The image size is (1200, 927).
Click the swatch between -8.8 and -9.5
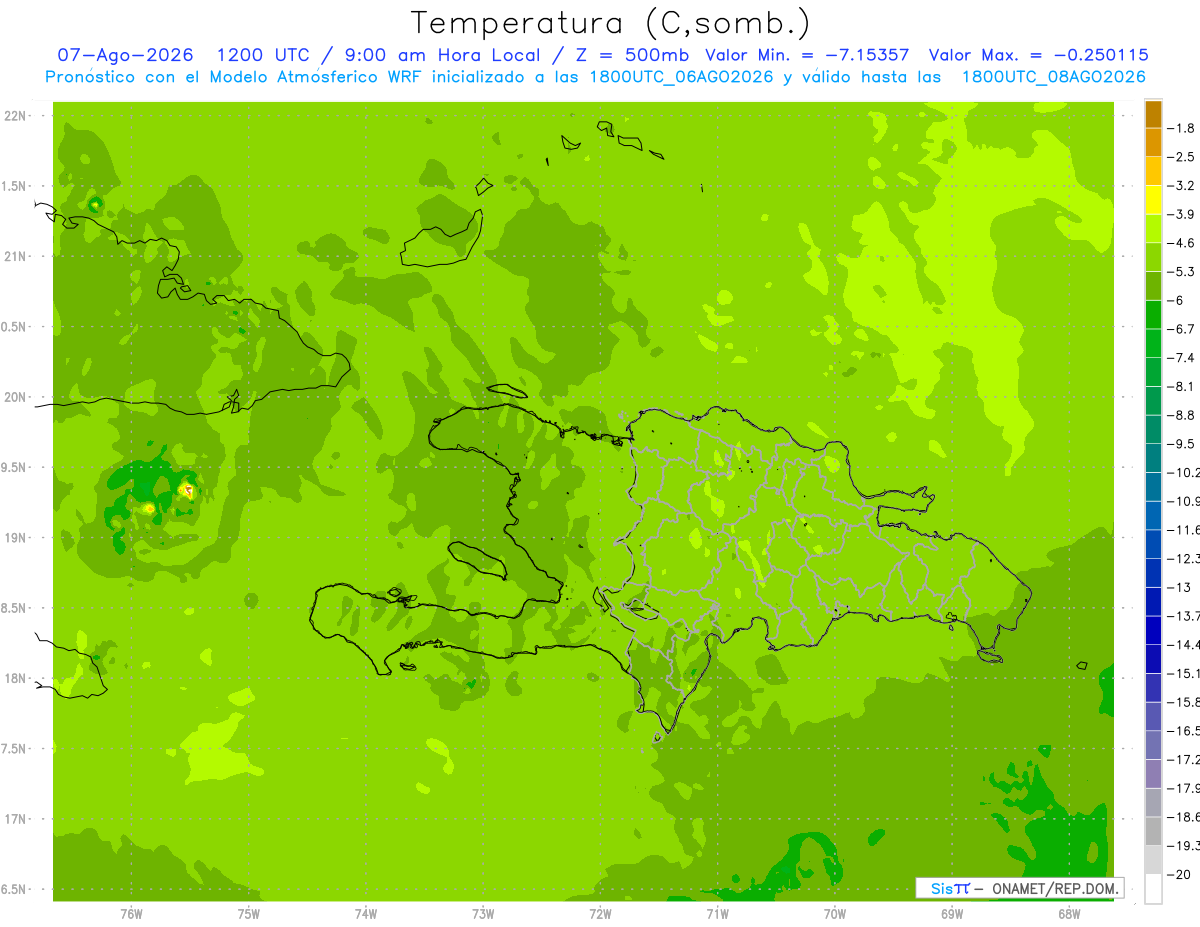click(x=1153, y=429)
